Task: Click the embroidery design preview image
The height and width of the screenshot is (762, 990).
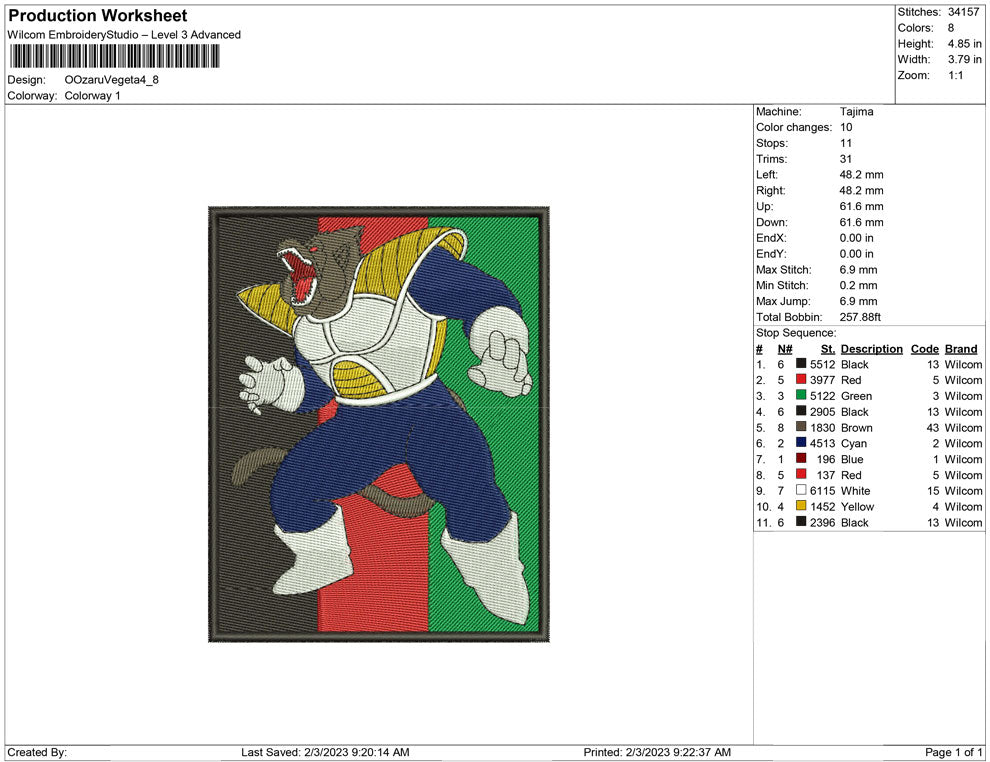Action: (379, 424)
